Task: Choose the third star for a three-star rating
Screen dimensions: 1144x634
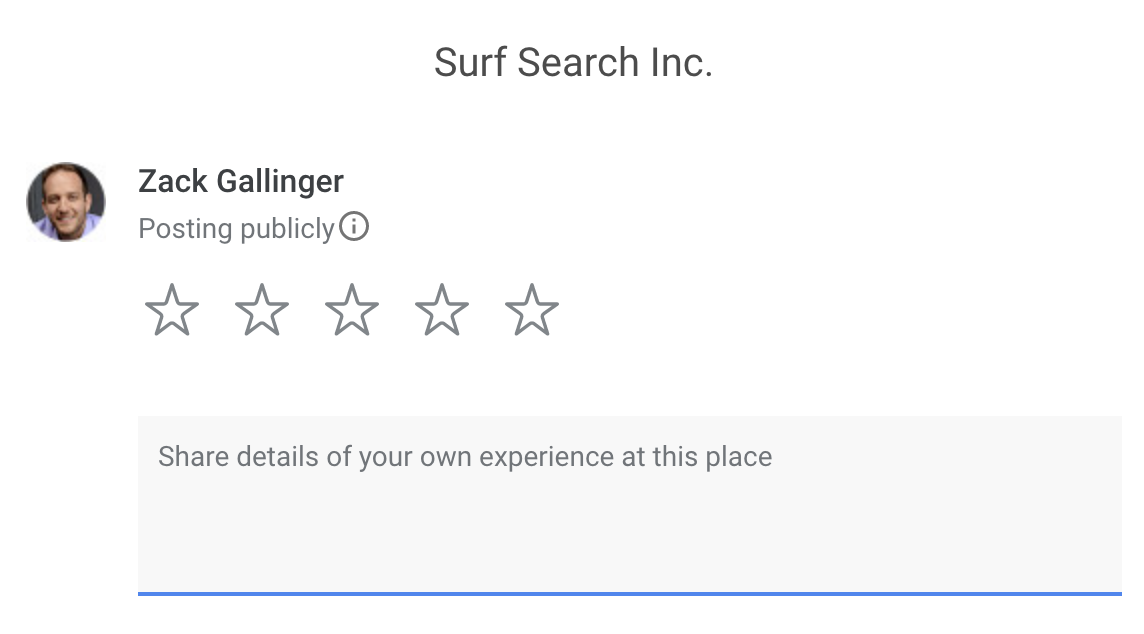Action: point(352,310)
